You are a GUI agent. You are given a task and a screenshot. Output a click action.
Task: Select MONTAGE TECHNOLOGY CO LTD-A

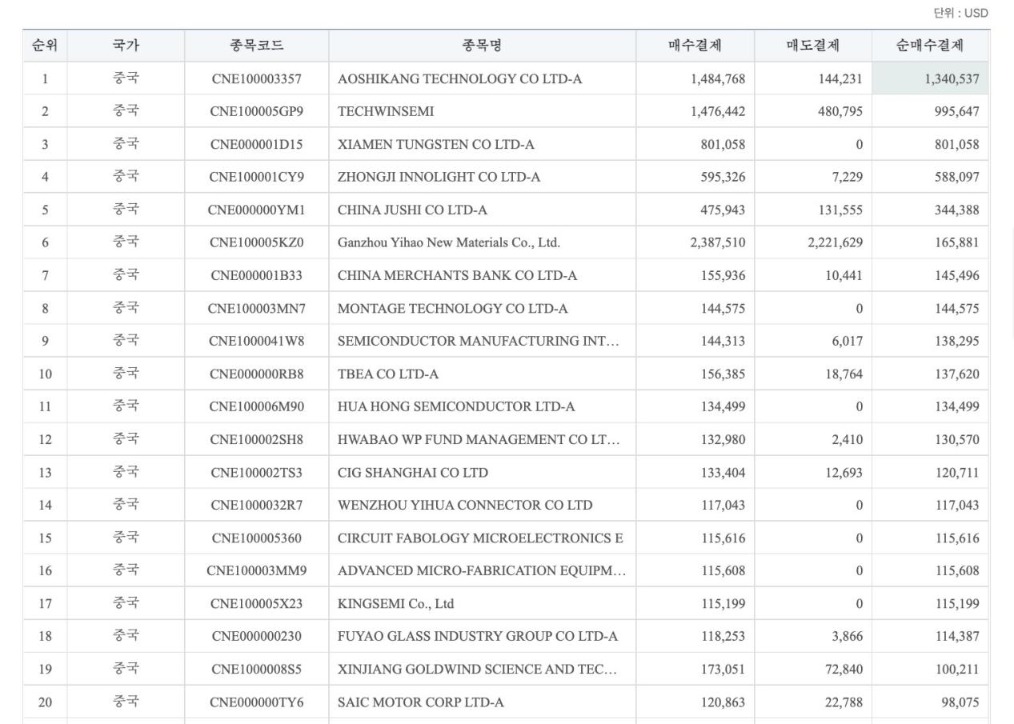point(453,308)
